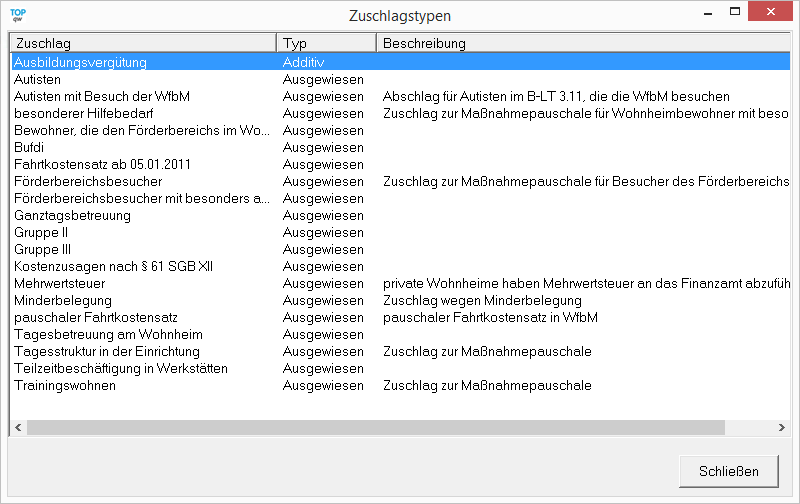Sort by the Zuschlag column header
The image size is (800, 504).
point(142,43)
